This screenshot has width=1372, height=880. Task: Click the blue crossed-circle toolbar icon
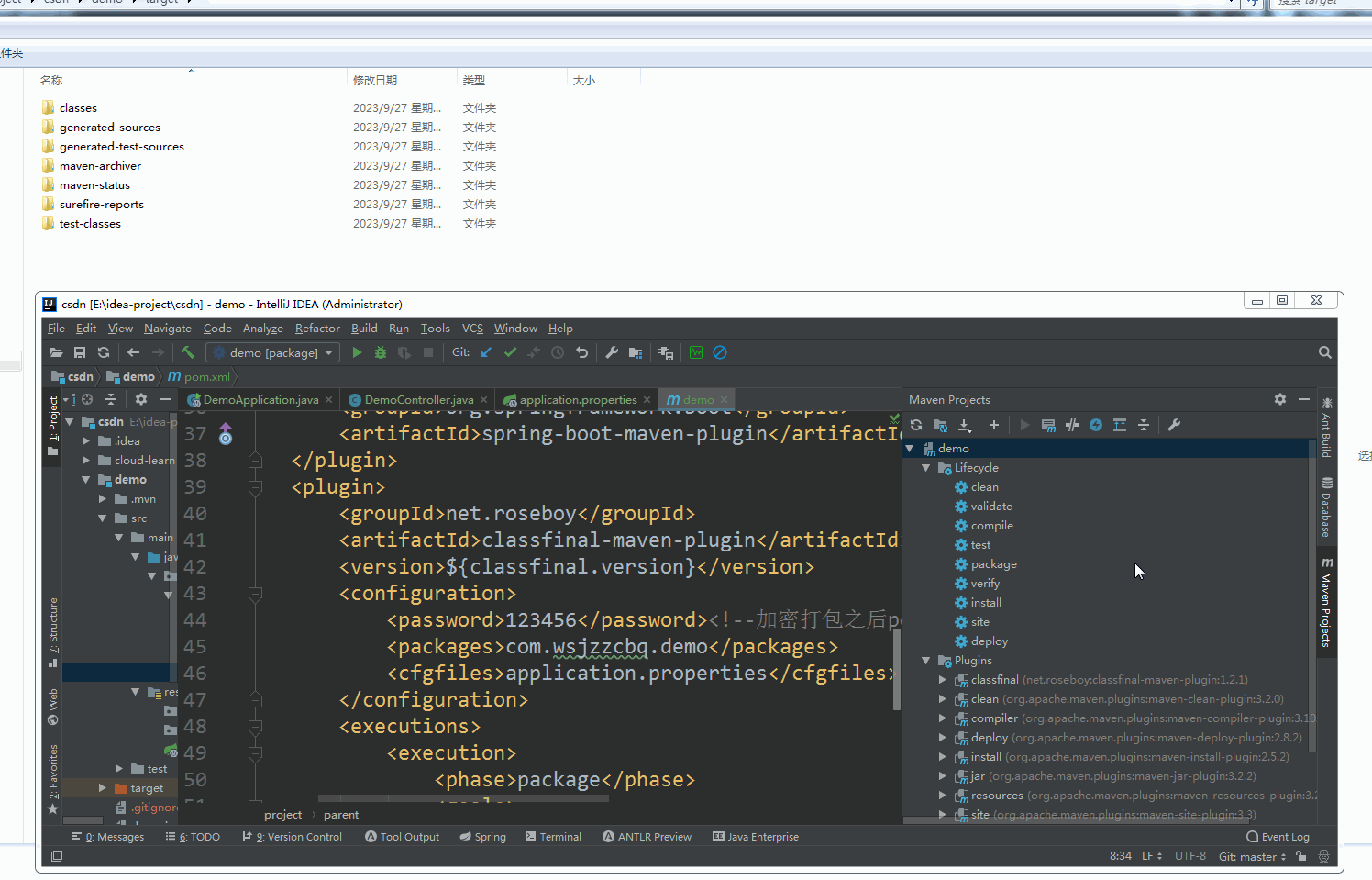(720, 352)
